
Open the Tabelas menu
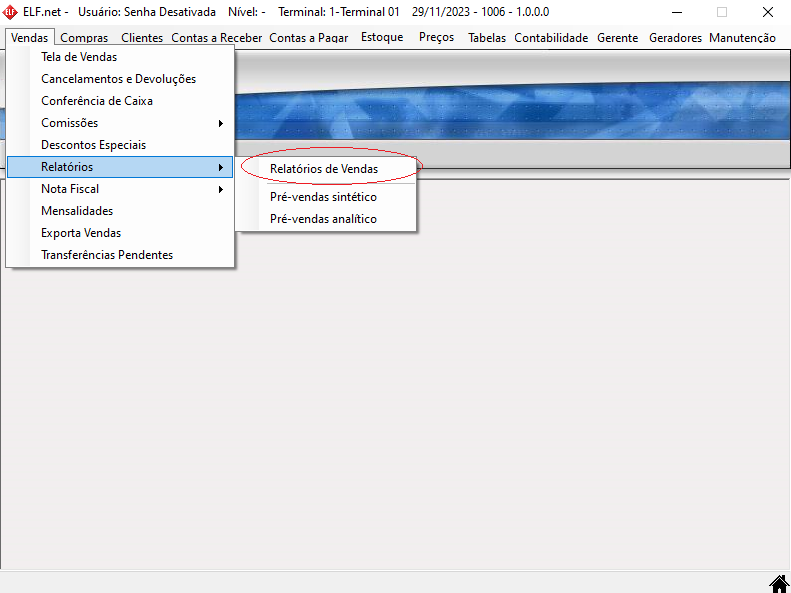pyautogui.click(x=487, y=38)
